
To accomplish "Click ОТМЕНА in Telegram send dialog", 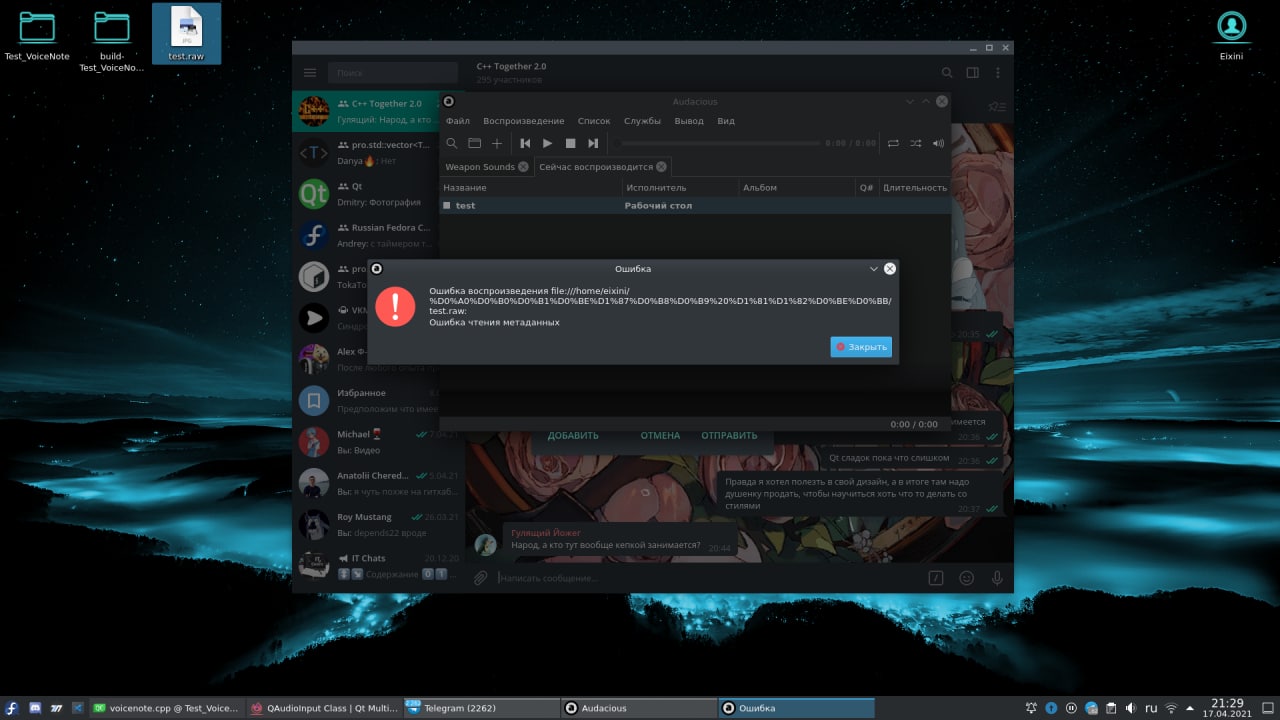I will tap(660, 436).
